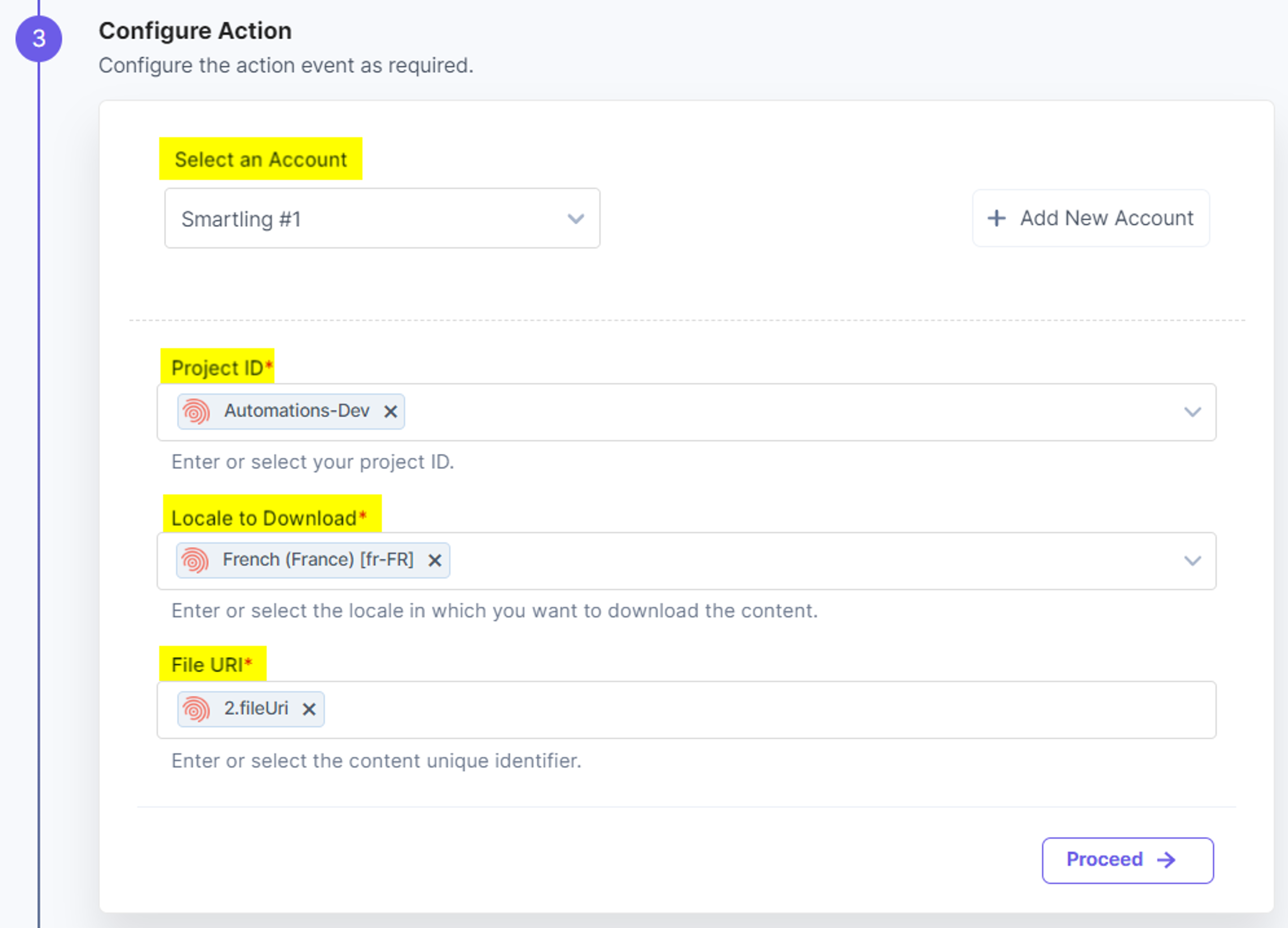Viewport: 1288px width, 928px height.
Task: Click the fingerprint icon on French (France) tag
Action: pyautogui.click(x=195, y=560)
